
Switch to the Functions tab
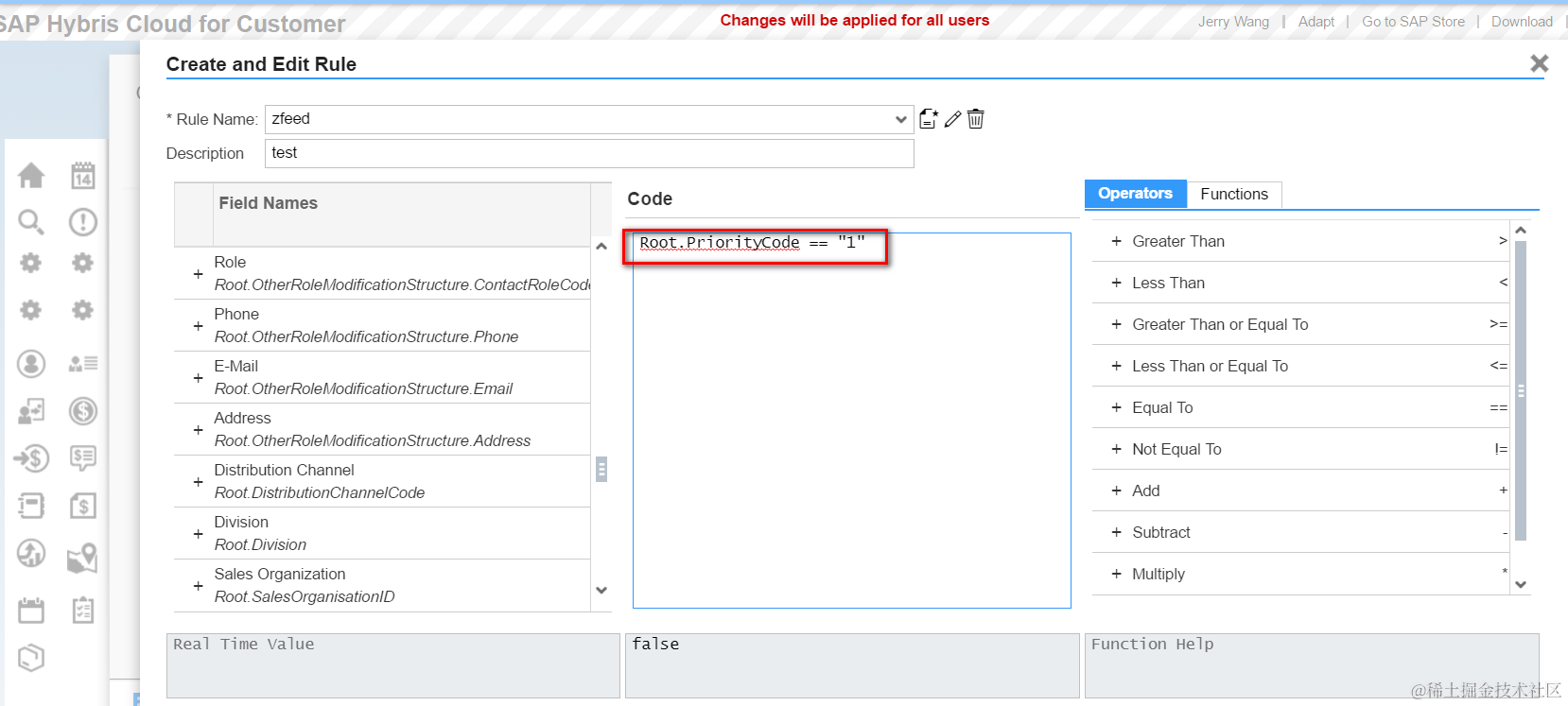(1234, 194)
